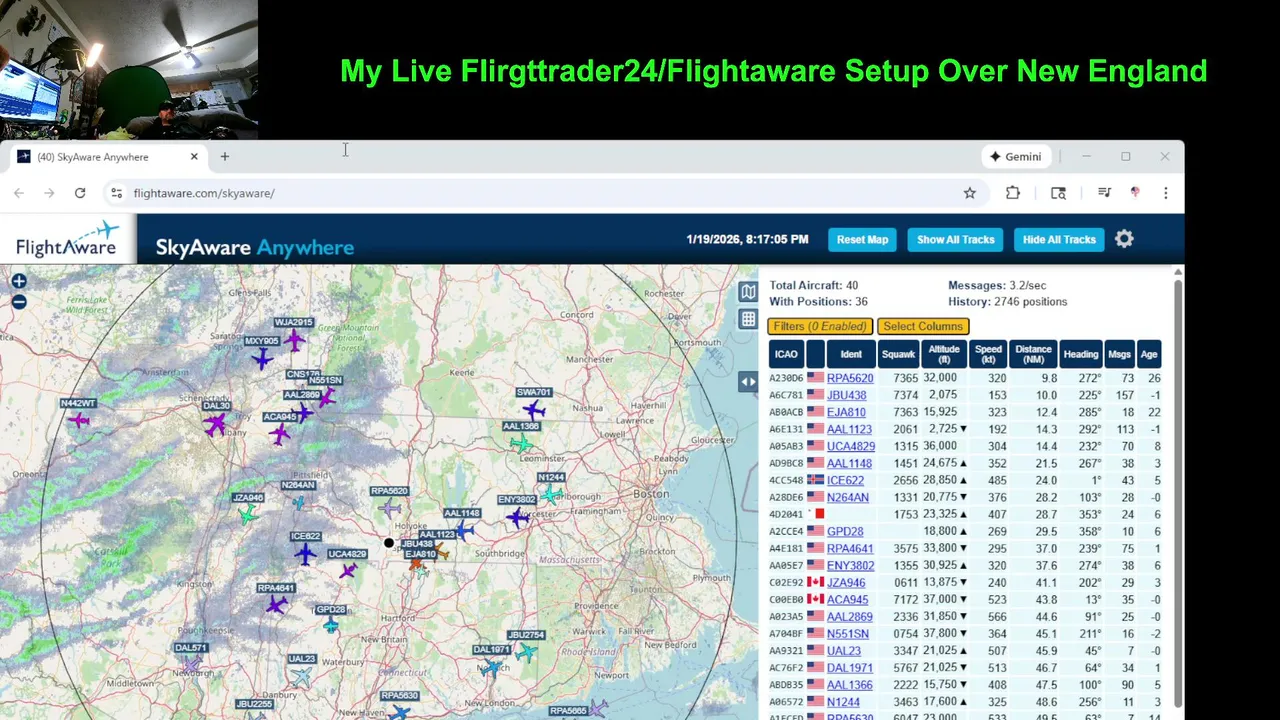This screenshot has height=720, width=1280.
Task: Select the WJA2915 aircraft icon on map
Action: (x=293, y=341)
